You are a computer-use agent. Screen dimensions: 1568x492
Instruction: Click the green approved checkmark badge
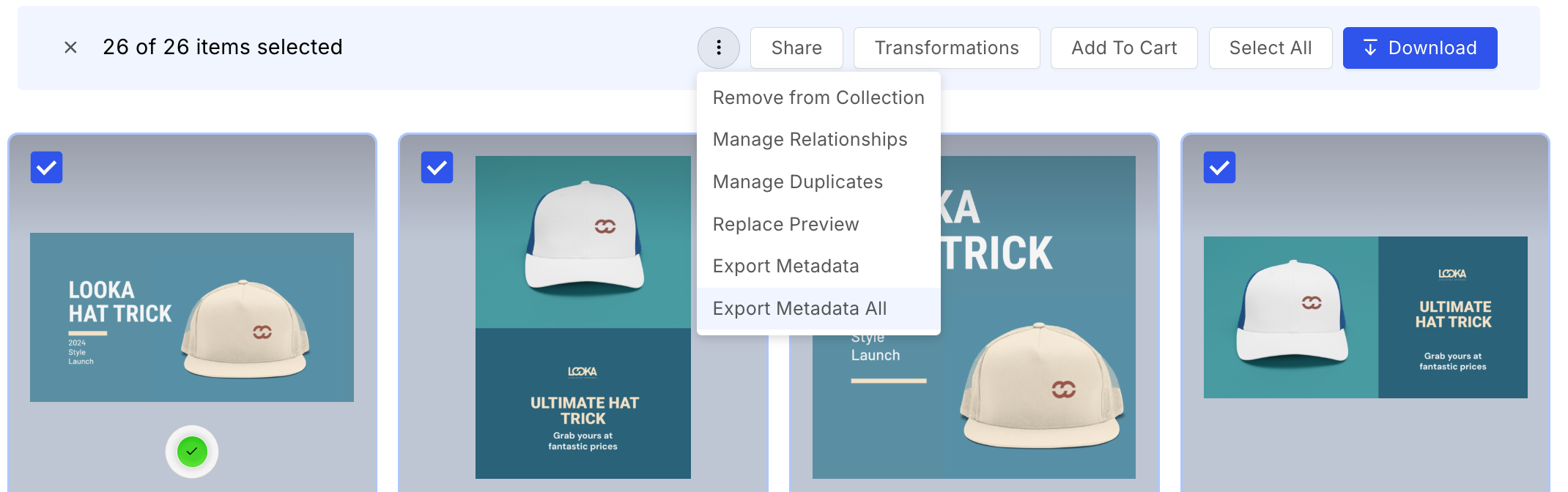(x=192, y=452)
